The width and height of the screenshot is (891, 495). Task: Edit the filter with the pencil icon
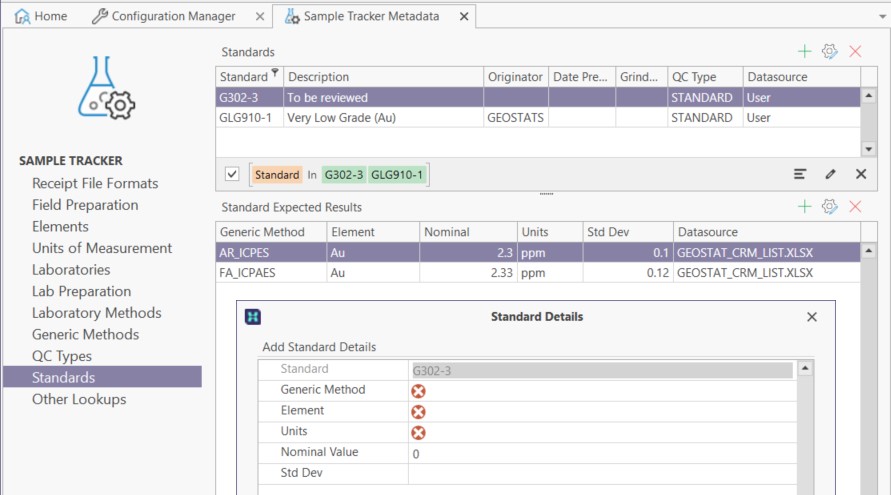point(830,174)
